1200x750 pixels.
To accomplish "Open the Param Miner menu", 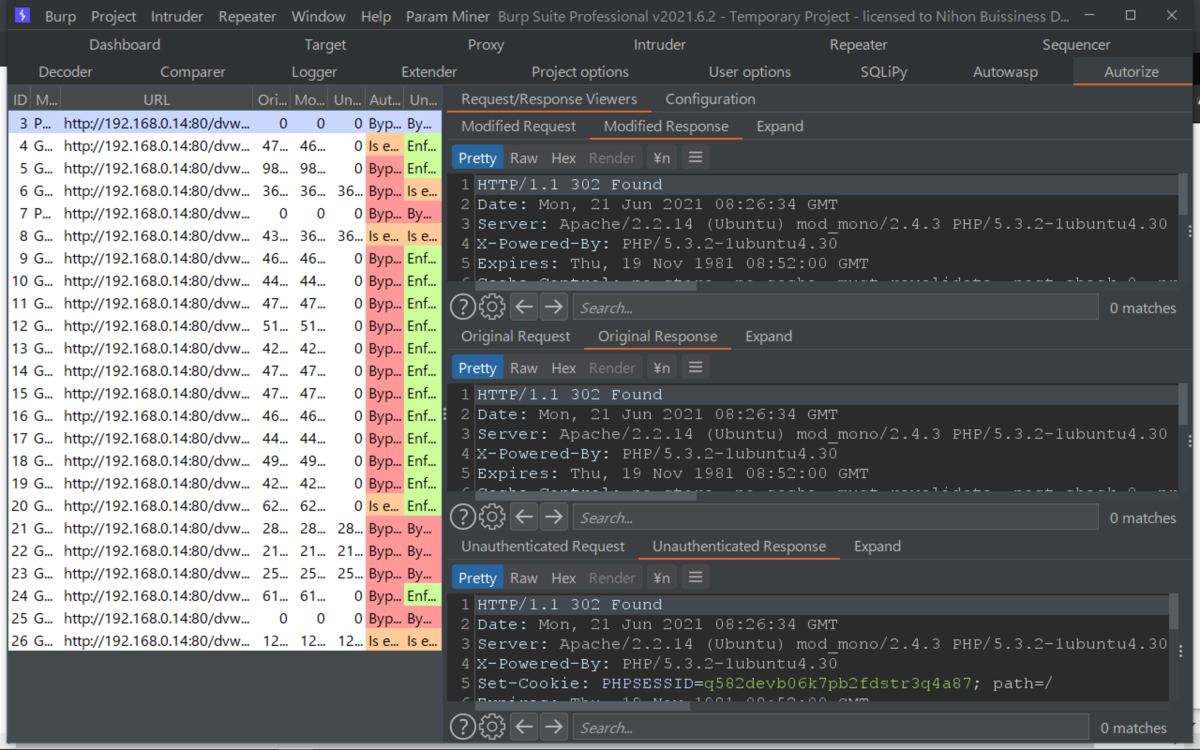I will 449,17.
